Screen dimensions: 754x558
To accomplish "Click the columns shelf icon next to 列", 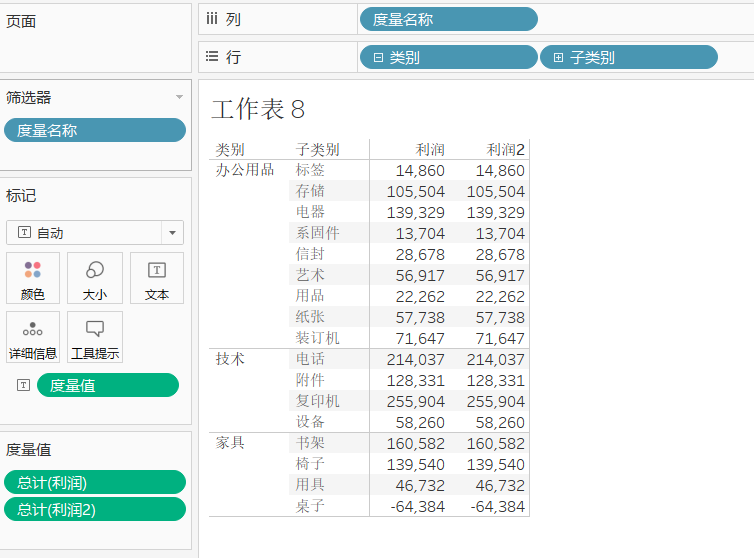I will pos(212,19).
